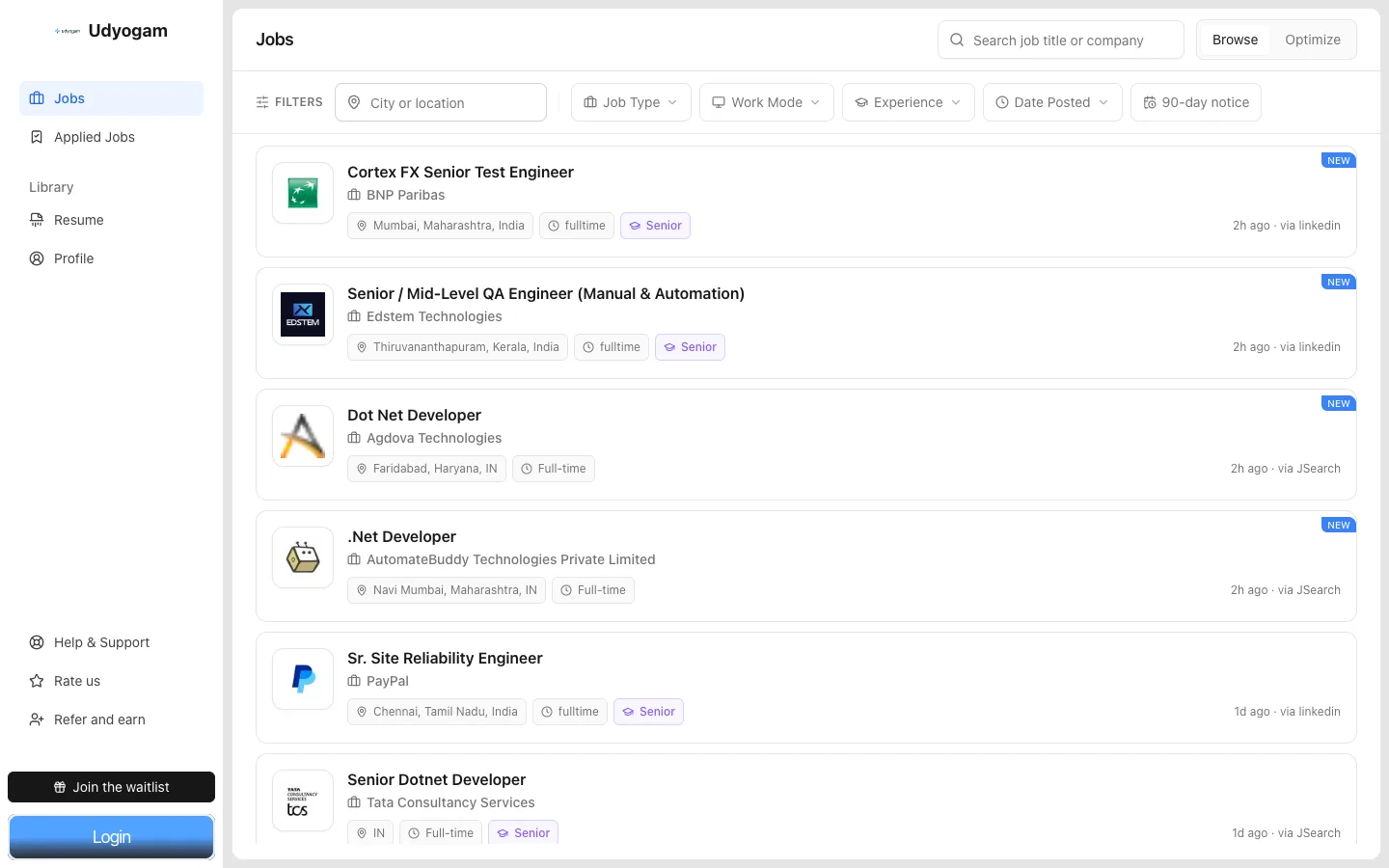Click the search magnifier icon

click(957, 40)
